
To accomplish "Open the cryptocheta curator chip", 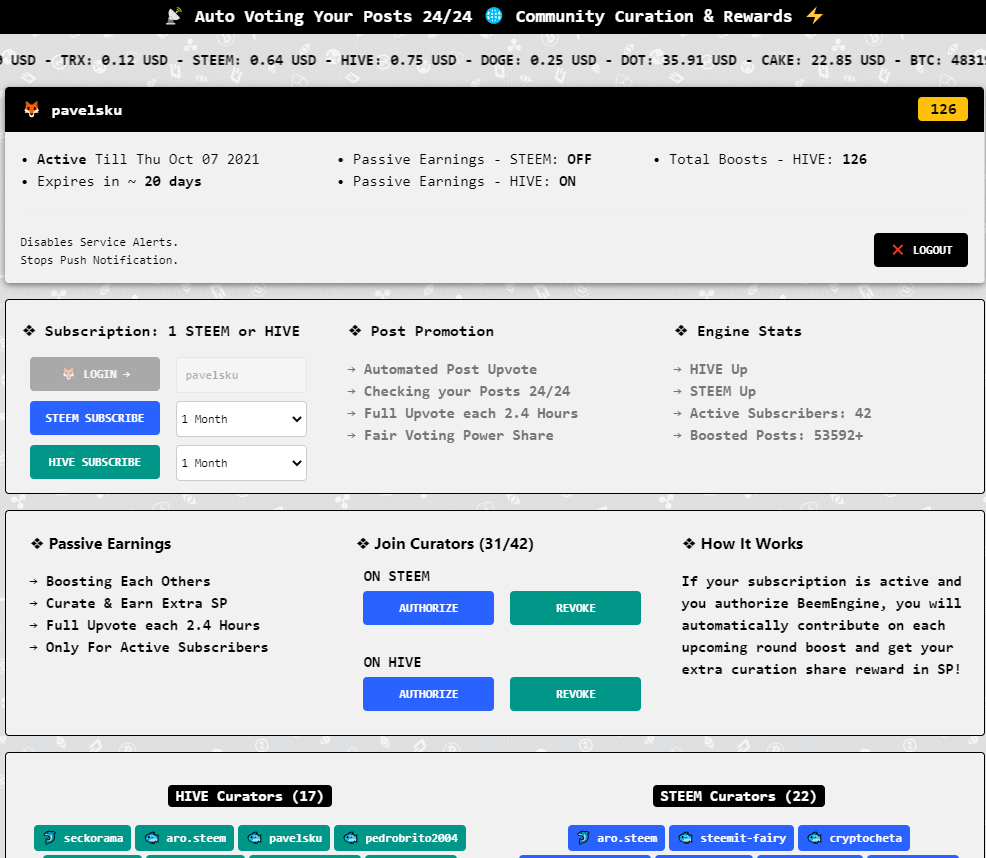I will pos(854,838).
